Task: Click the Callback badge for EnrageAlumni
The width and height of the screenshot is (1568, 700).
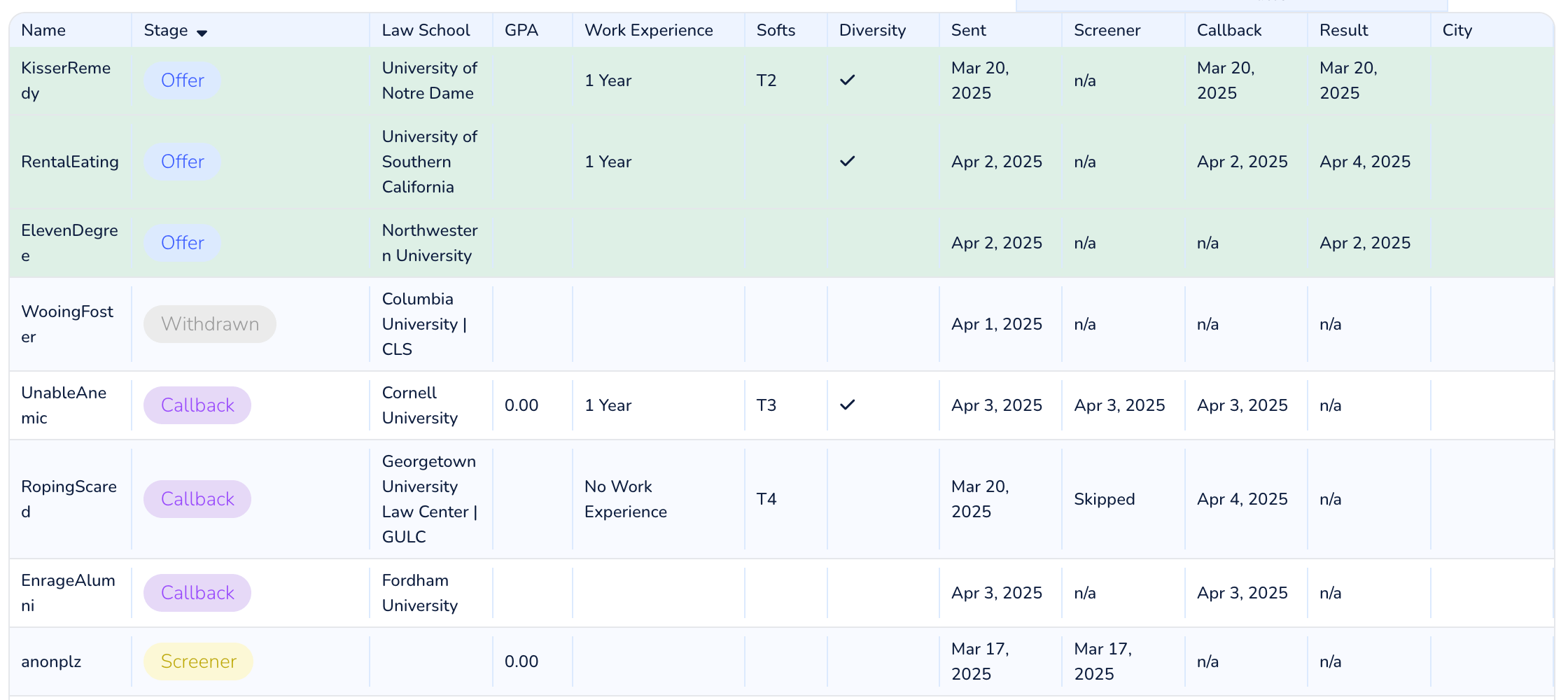Action: [x=197, y=593]
